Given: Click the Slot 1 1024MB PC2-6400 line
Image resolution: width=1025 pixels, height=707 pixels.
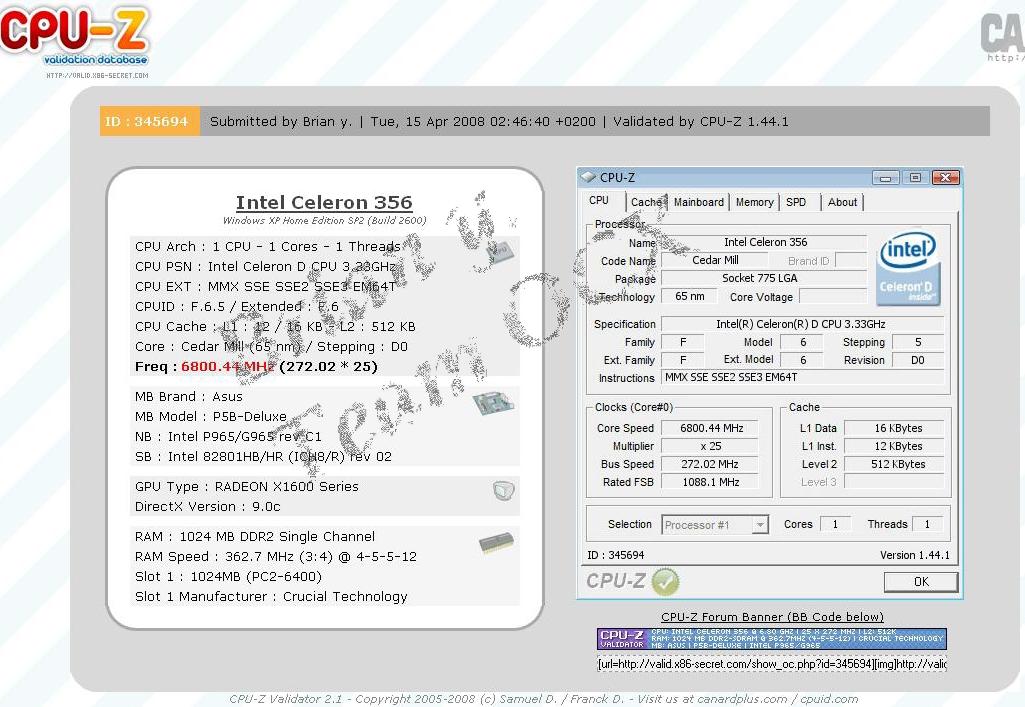Looking at the screenshot, I should click(228, 577).
